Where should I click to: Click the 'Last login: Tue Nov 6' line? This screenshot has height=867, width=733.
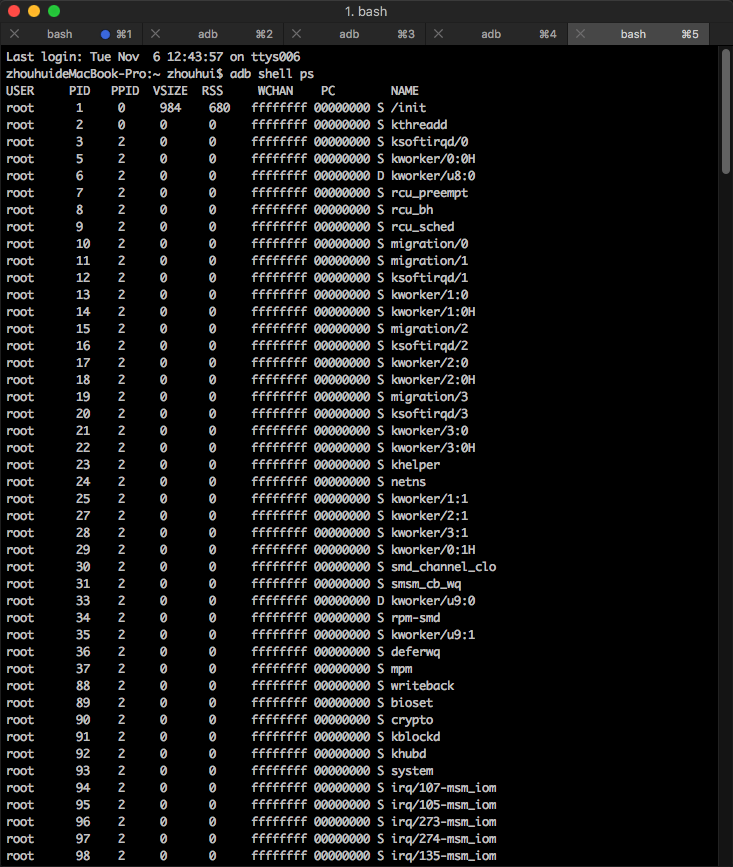click(153, 57)
